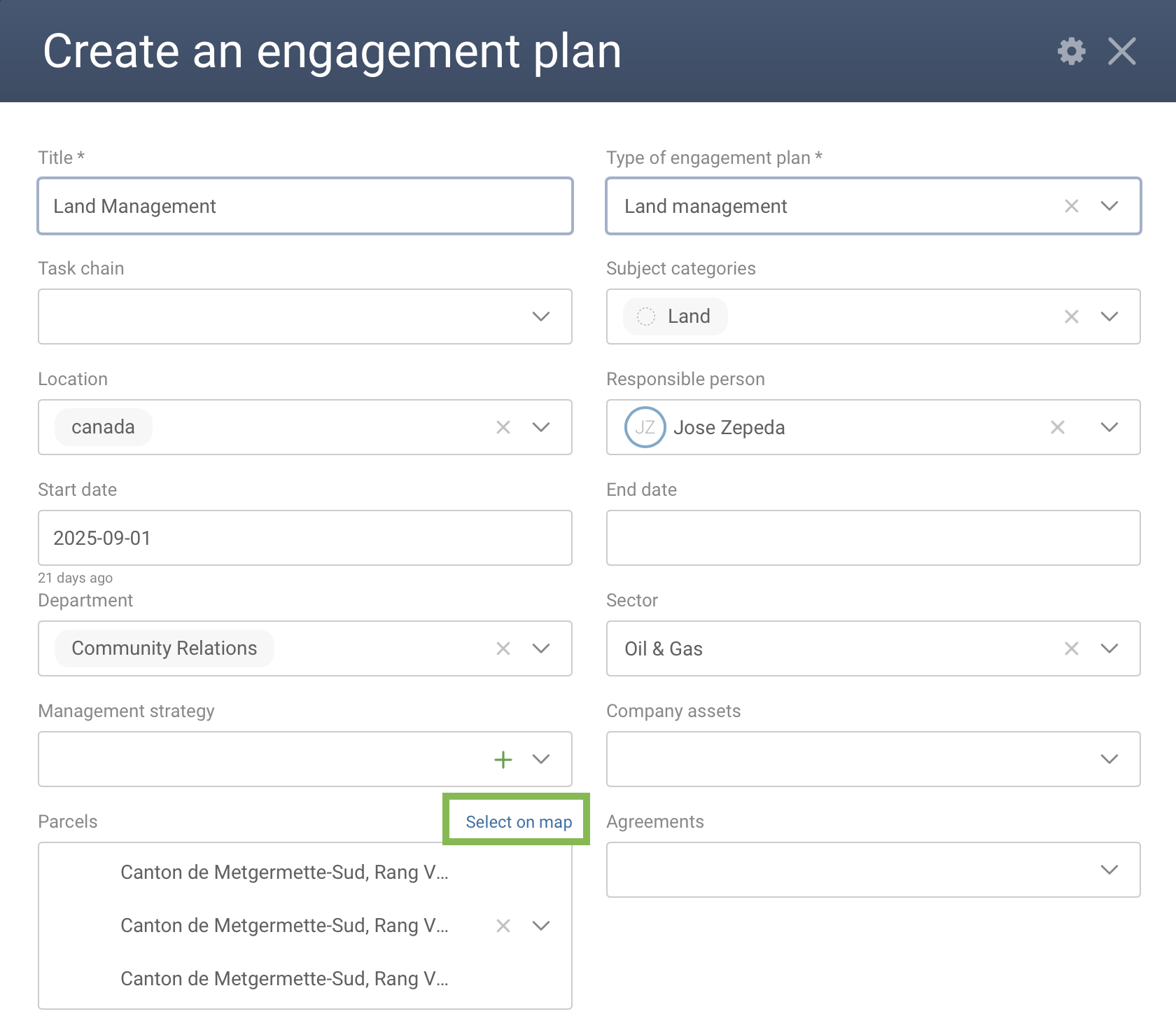Open the settings gear in header

(1071, 51)
